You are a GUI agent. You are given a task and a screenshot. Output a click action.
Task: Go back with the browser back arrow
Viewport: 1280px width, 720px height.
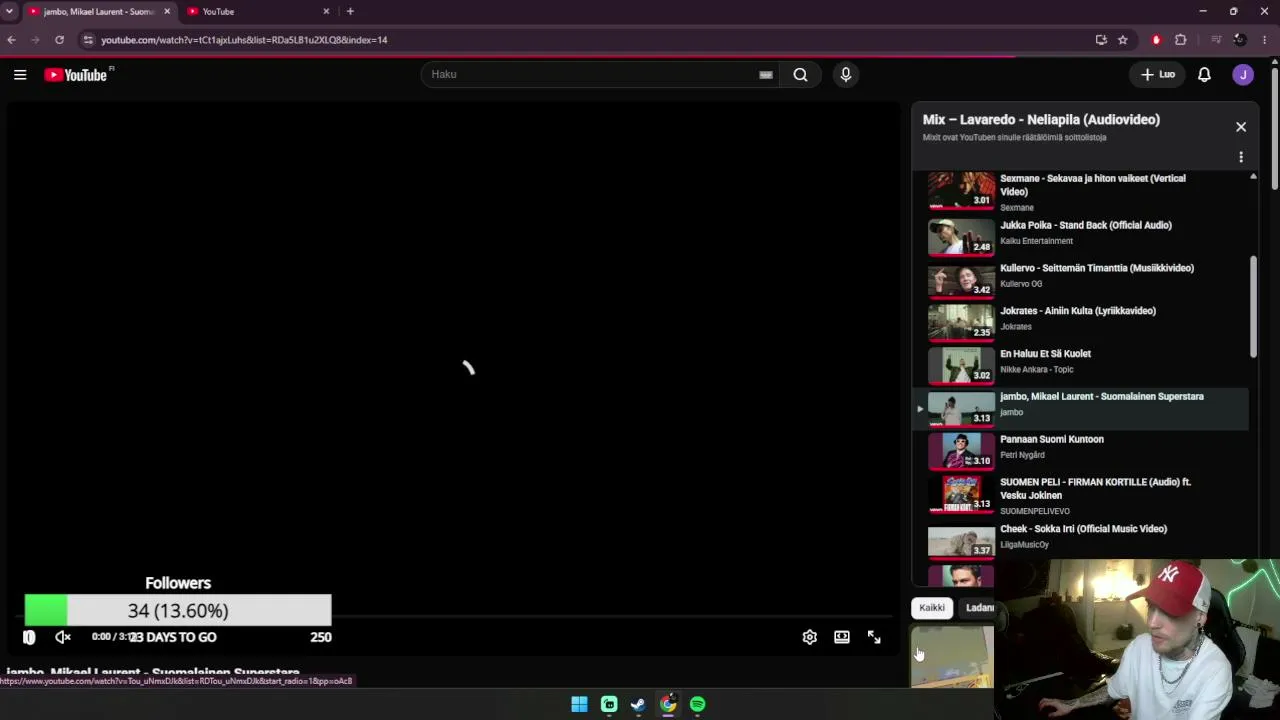pos(11,40)
